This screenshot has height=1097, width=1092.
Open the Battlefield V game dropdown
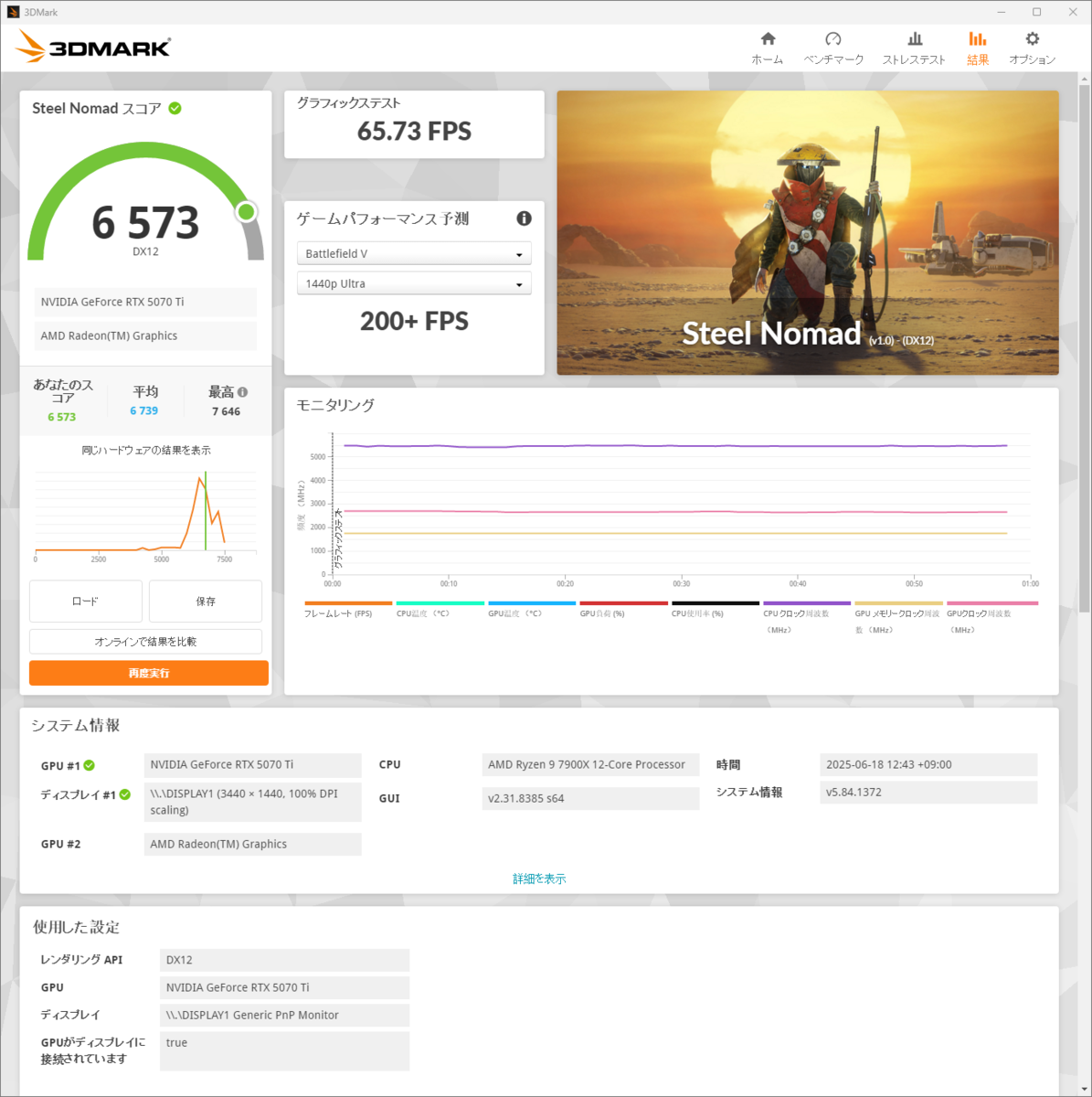(x=414, y=253)
